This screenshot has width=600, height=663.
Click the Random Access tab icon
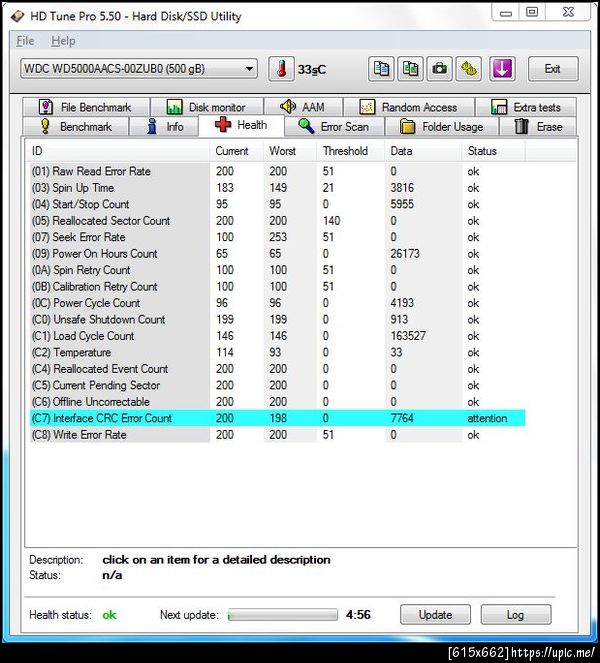367,107
